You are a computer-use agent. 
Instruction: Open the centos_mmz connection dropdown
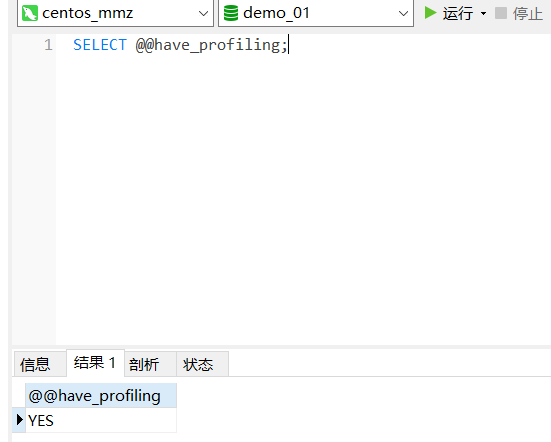[203, 14]
